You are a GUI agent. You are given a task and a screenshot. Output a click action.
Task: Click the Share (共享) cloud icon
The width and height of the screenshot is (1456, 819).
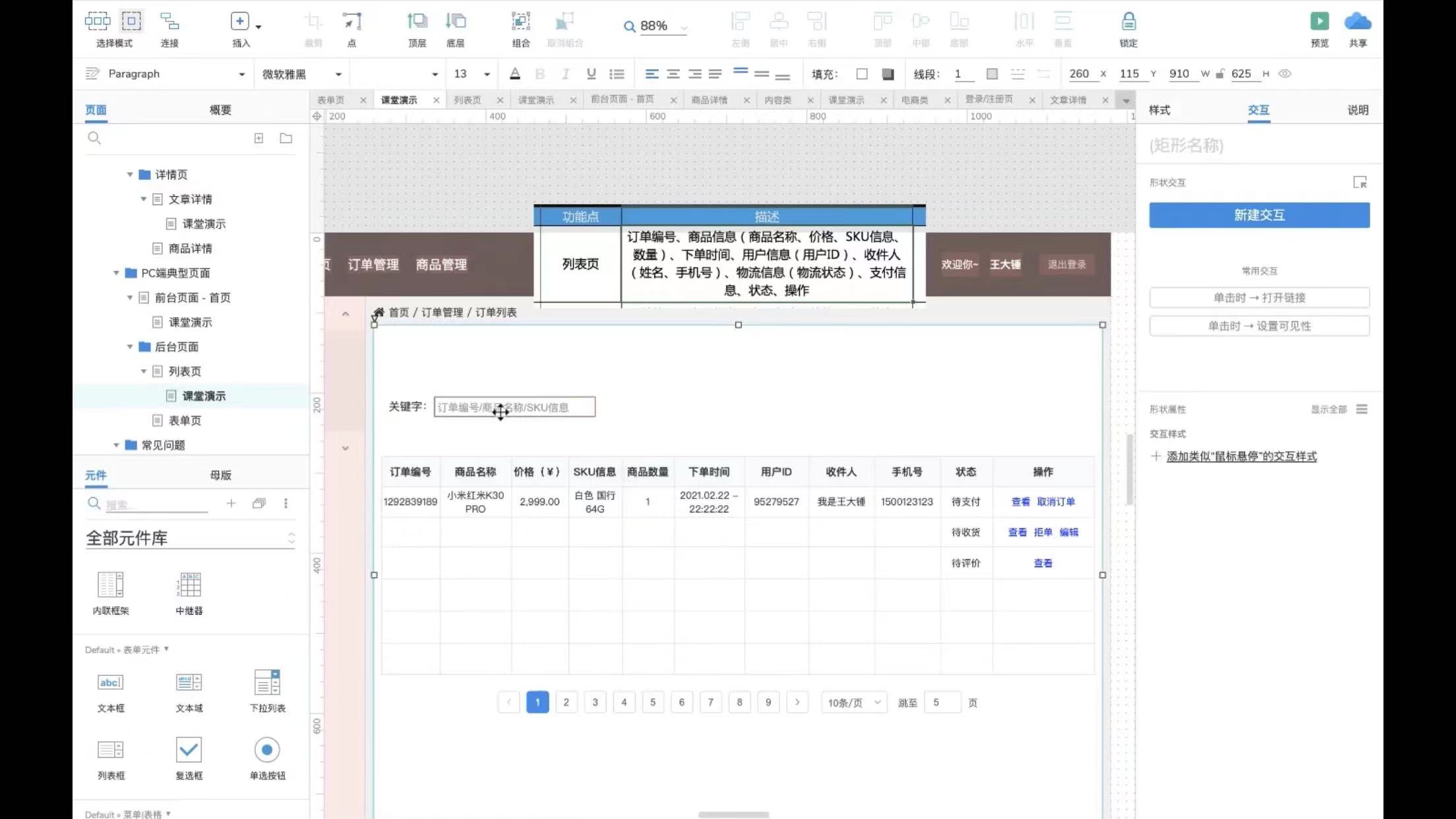coord(1357,22)
